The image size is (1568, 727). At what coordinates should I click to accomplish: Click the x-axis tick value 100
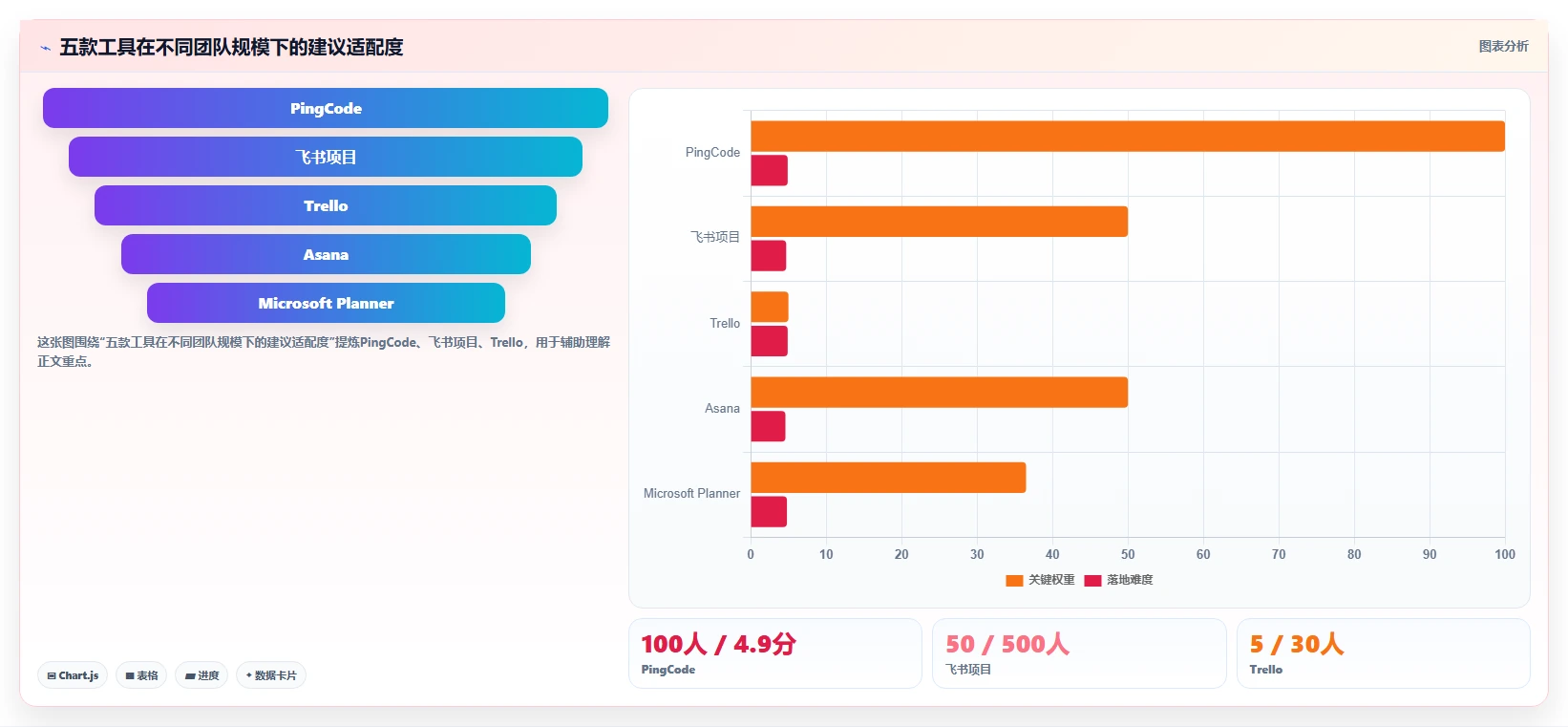[1505, 554]
